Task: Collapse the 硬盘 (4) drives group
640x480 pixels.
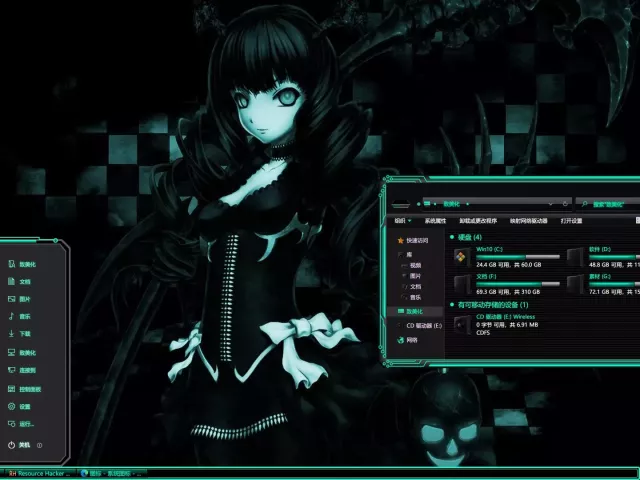Action: 452,238
